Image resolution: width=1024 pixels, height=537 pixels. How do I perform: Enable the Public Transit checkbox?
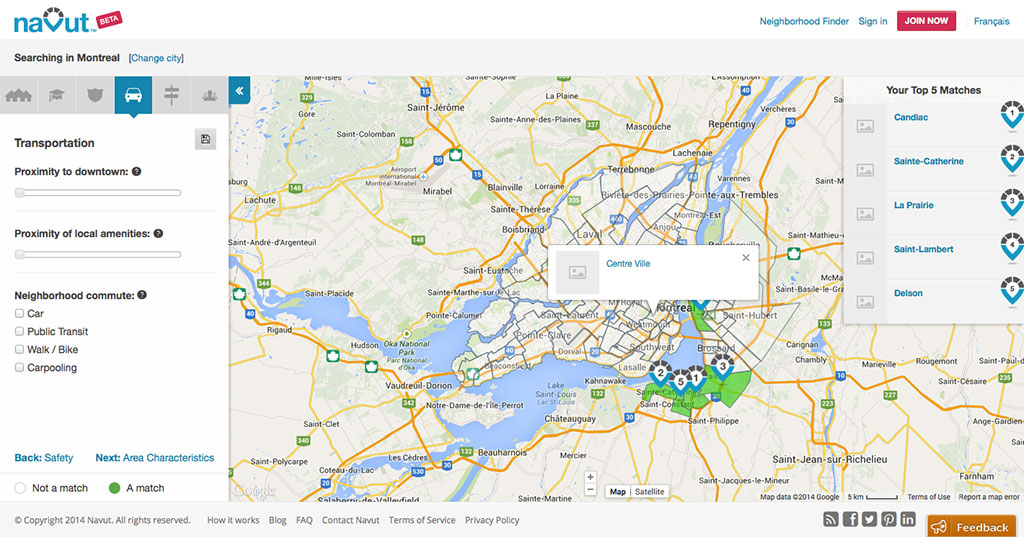point(20,331)
